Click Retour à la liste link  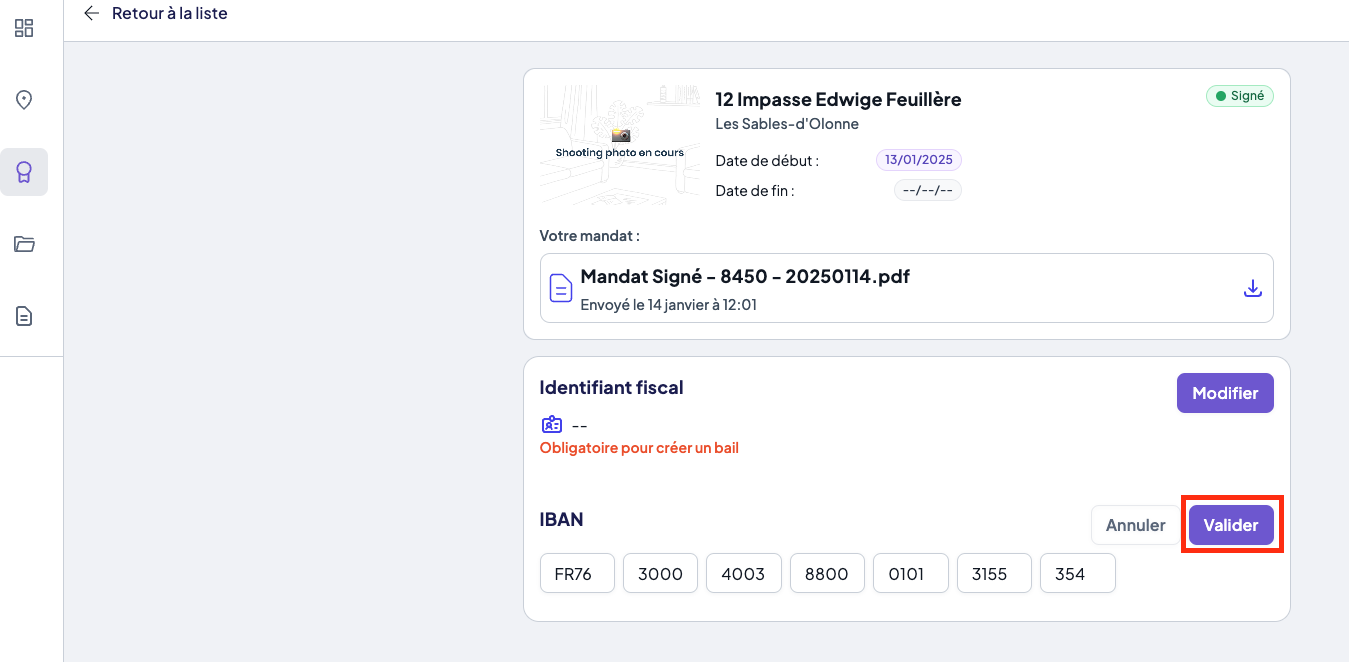point(169,14)
